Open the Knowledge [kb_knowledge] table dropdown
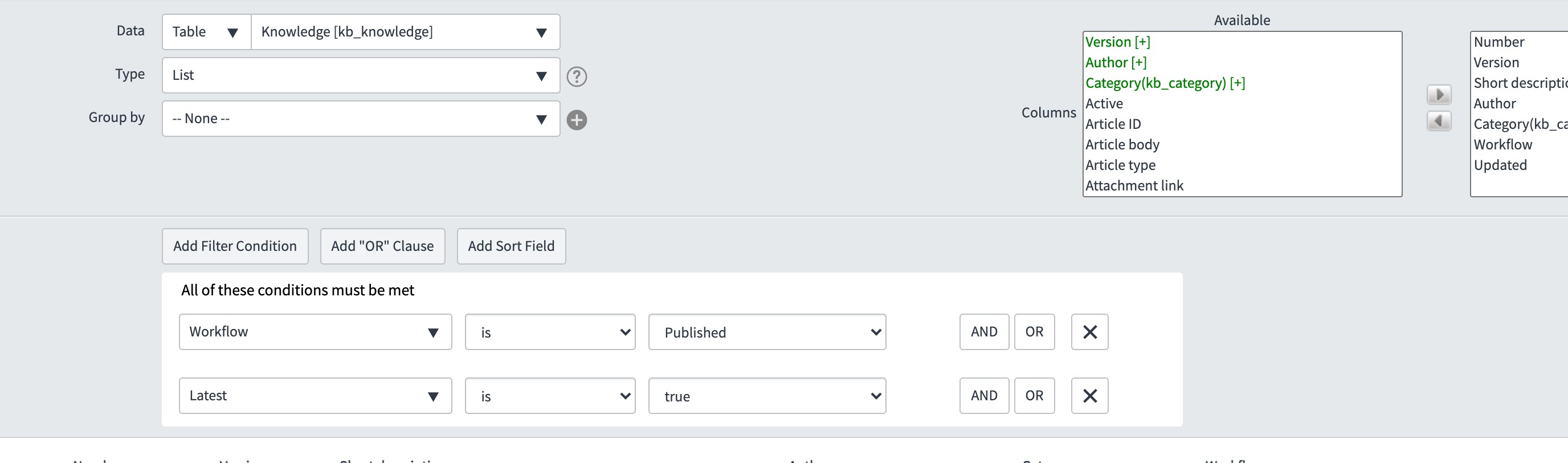The height and width of the screenshot is (463, 1568). point(406,33)
